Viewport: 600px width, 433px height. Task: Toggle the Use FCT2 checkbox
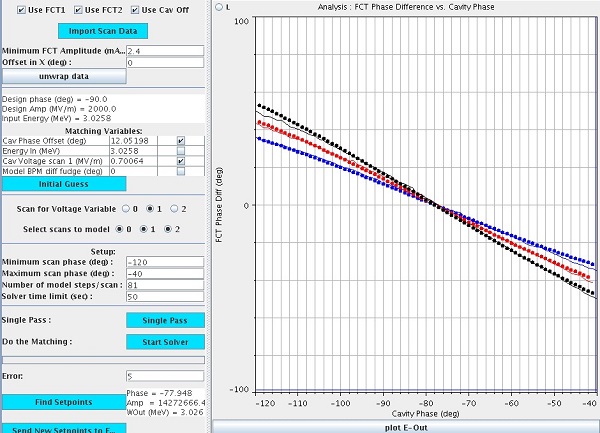click(x=81, y=10)
